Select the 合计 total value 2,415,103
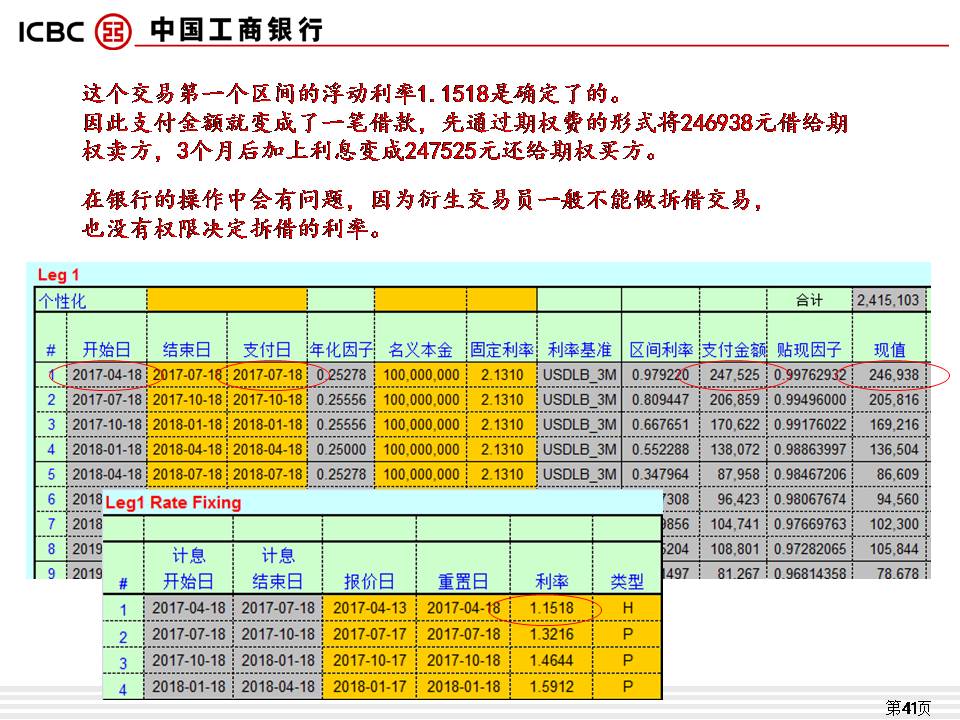This screenshot has width=960, height=720. point(888,300)
